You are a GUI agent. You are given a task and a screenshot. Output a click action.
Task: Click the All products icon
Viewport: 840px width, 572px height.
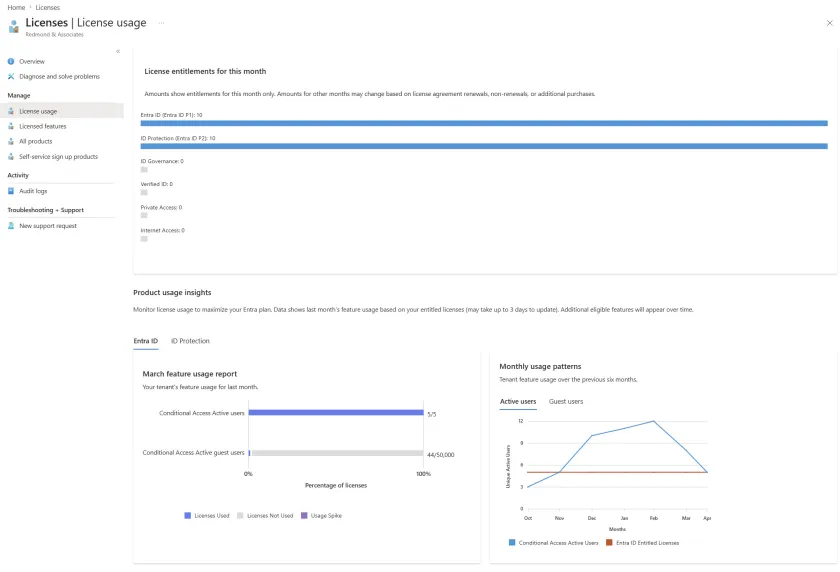tap(11, 142)
